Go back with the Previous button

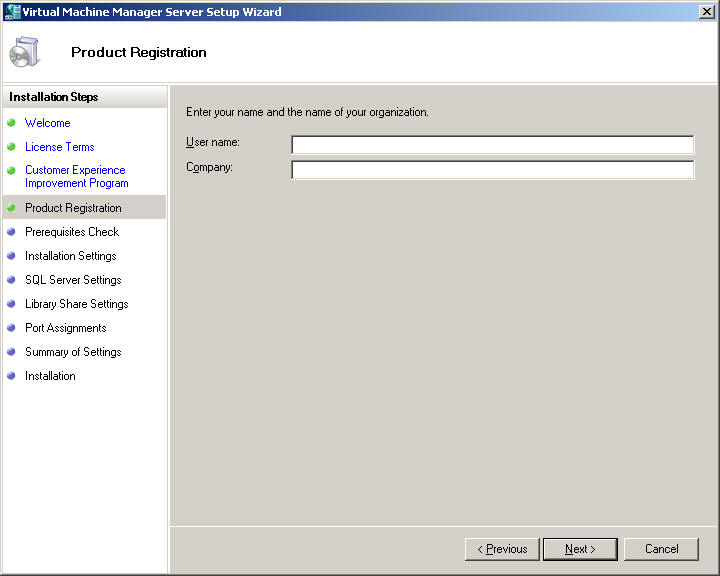point(502,549)
